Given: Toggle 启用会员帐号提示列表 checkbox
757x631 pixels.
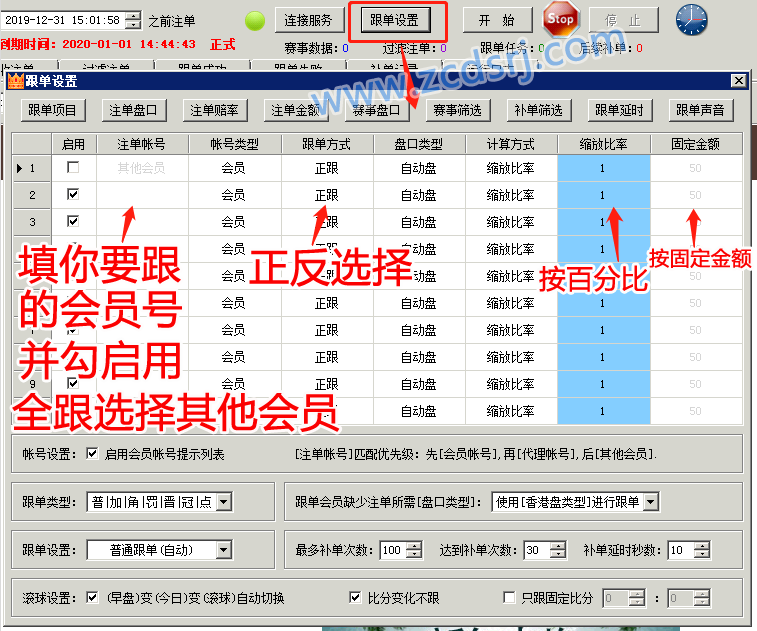Looking at the screenshot, I should (x=93, y=454).
